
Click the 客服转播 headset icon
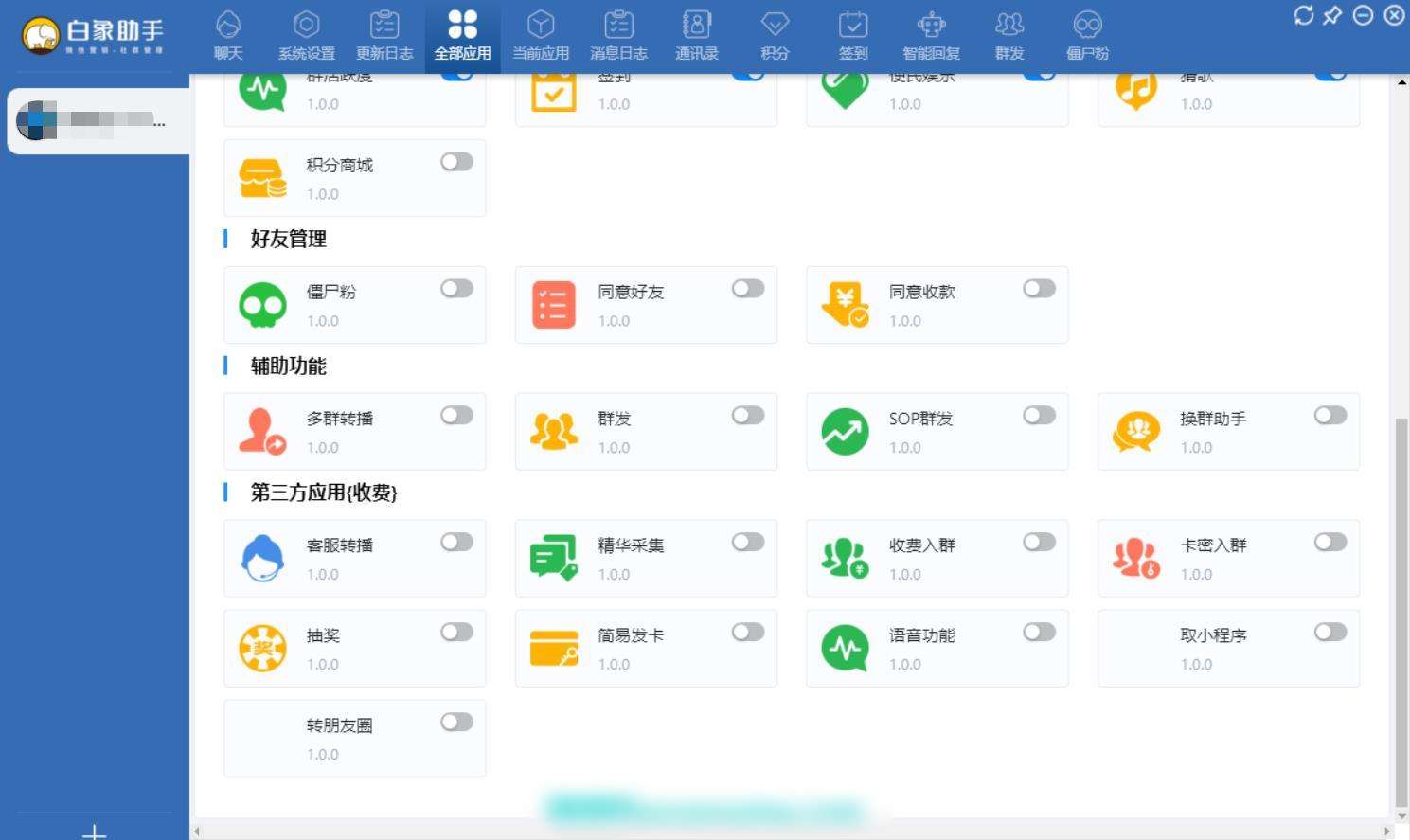tap(262, 559)
